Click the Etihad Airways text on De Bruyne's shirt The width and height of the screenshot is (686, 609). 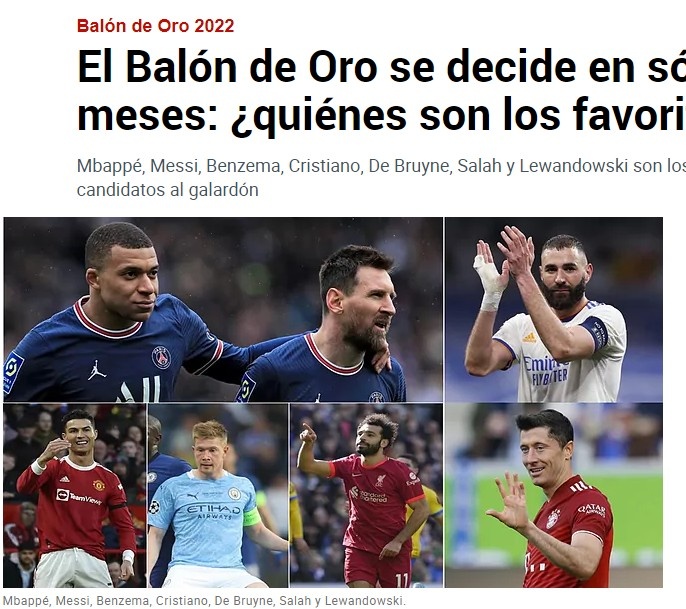(x=214, y=511)
